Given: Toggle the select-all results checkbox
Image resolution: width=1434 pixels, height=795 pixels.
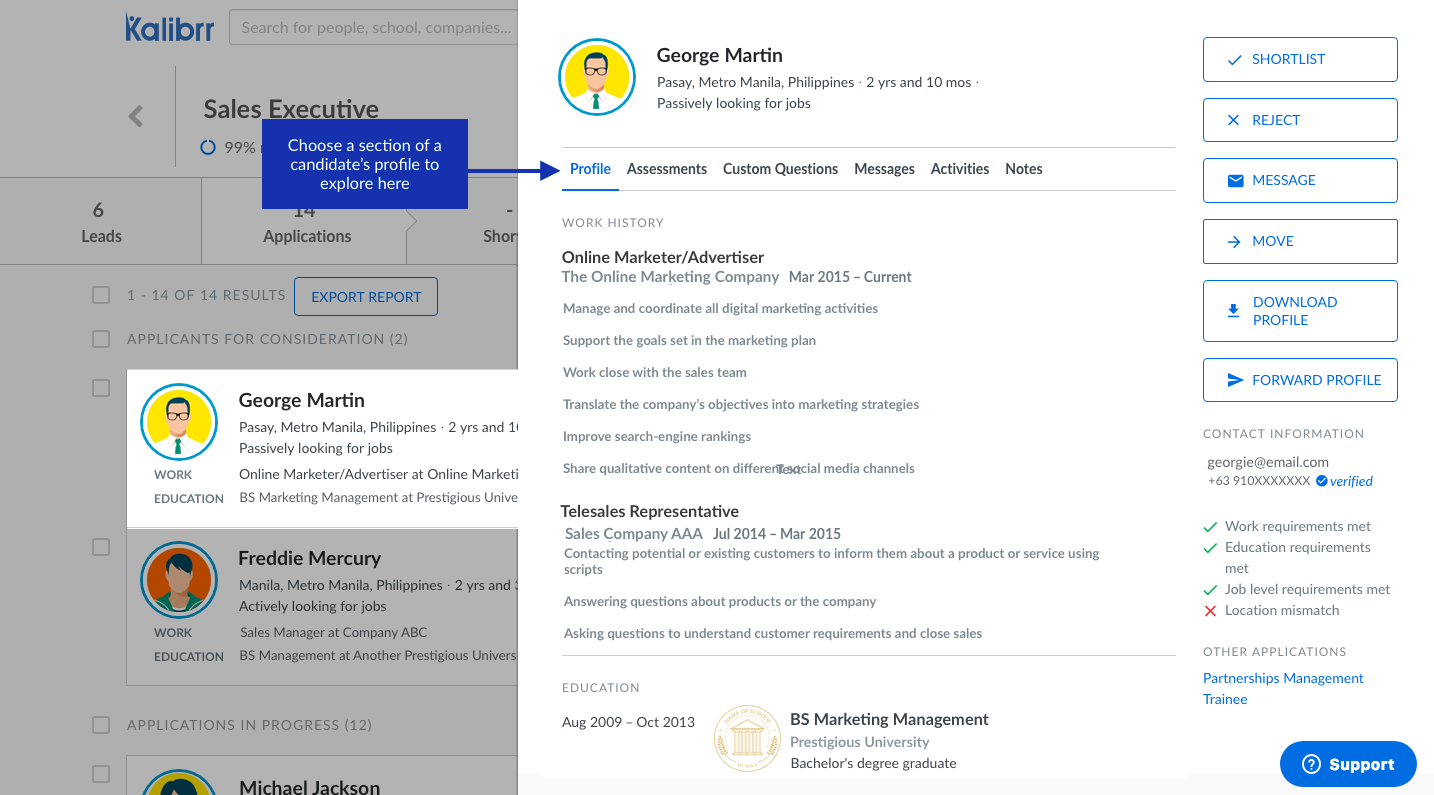Looking at the screenshot, I should (101, 295).
